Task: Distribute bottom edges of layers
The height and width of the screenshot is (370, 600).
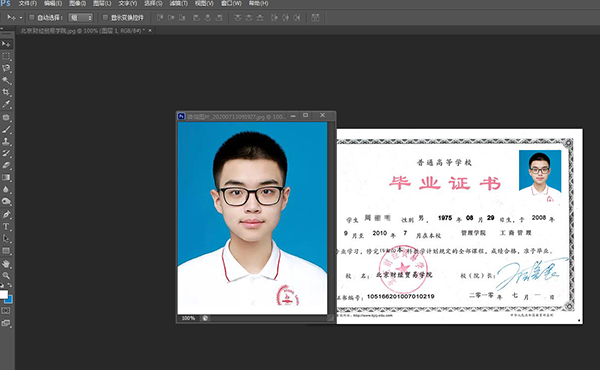Action: [x=260, y=18]
